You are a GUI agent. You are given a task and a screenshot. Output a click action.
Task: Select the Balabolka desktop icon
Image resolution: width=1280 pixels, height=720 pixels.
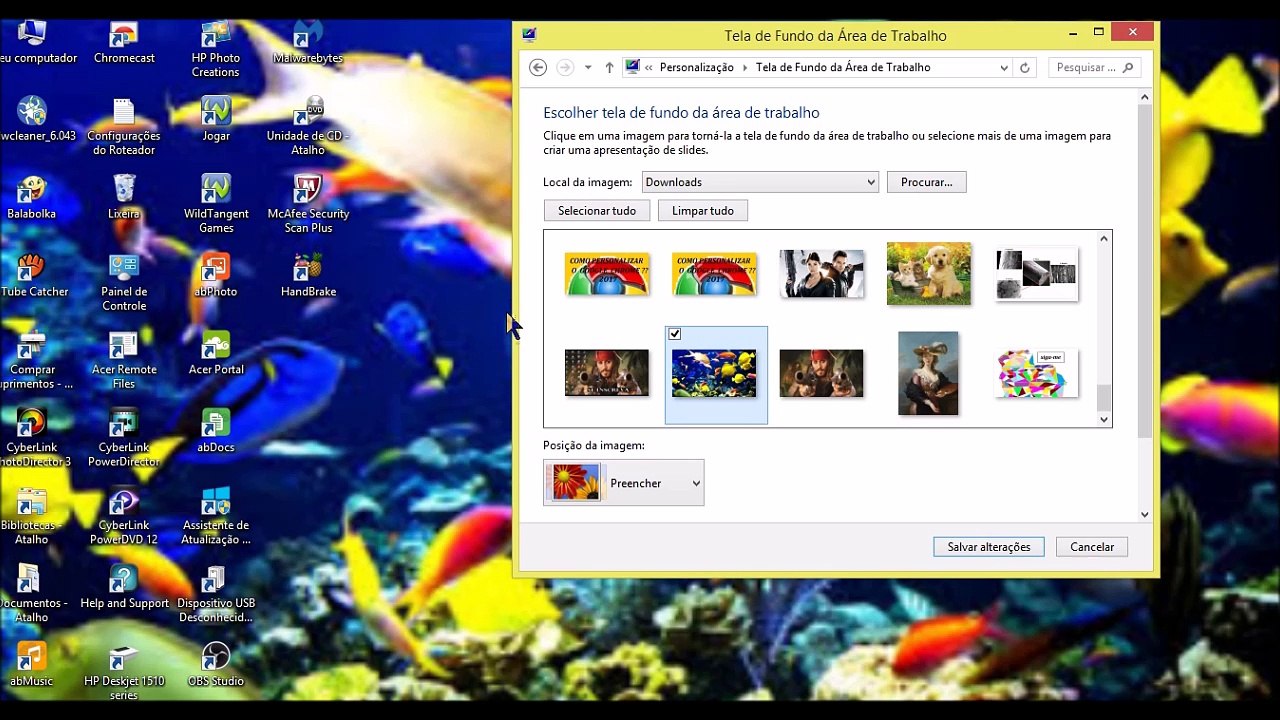(x=32, y=198)
